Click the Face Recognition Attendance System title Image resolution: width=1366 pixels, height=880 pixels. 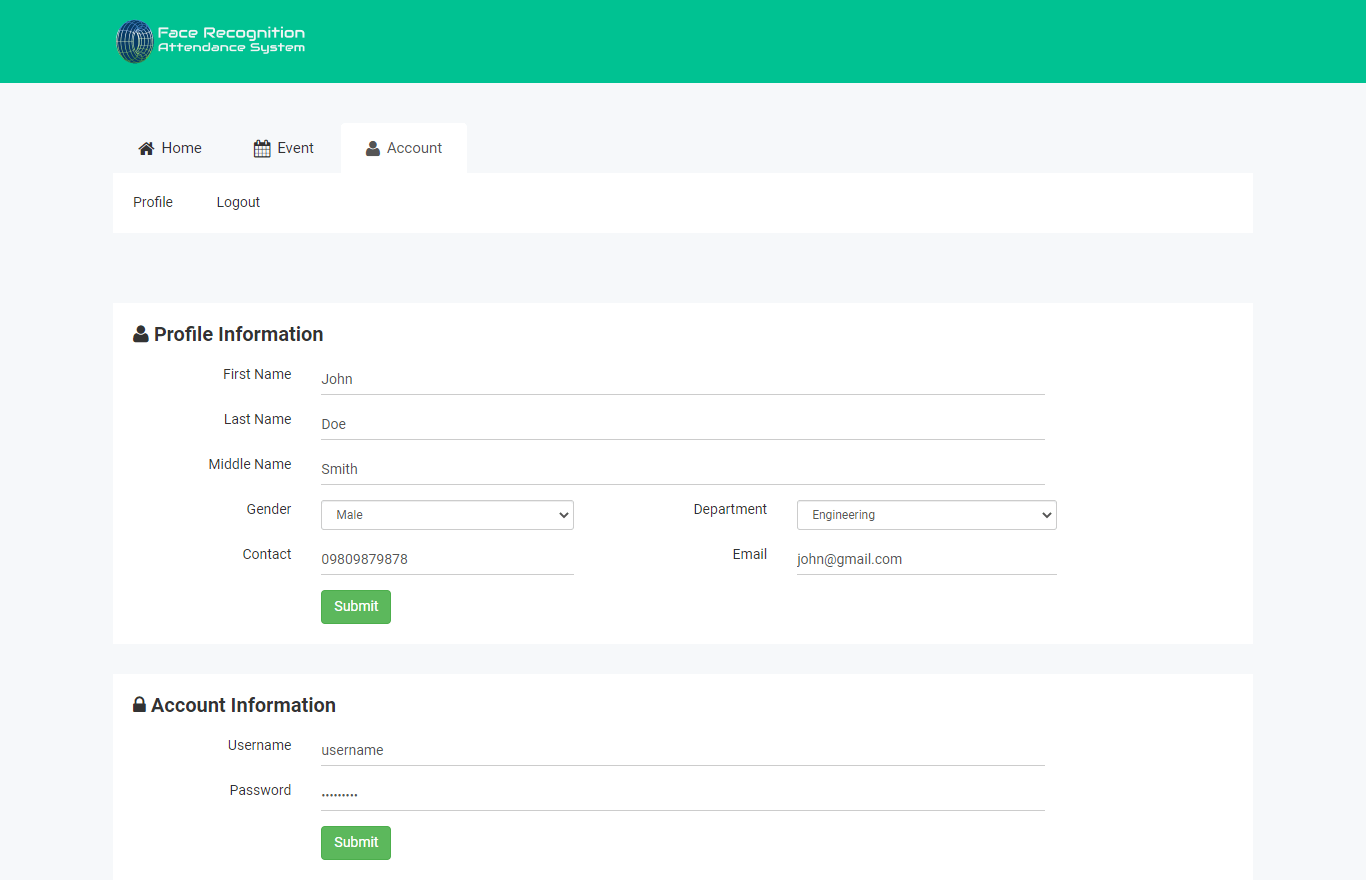point(231,40)
